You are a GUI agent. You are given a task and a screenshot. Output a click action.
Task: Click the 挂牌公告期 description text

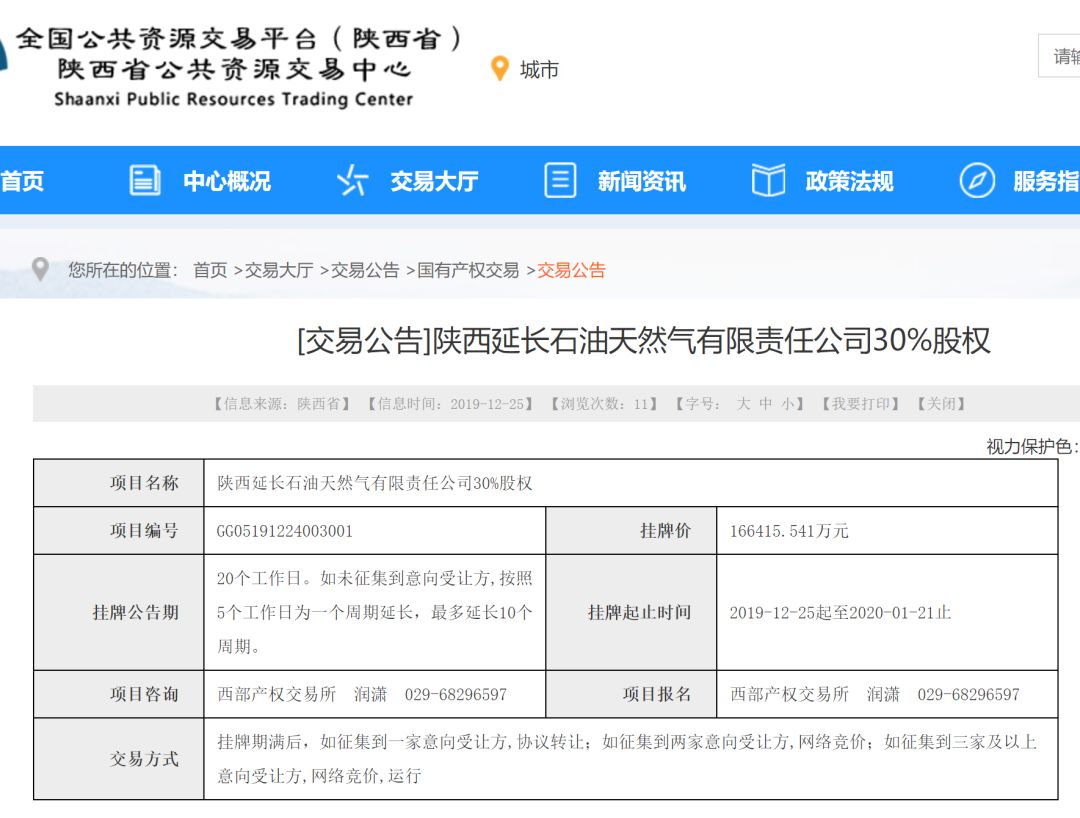[x=375, y=612]
